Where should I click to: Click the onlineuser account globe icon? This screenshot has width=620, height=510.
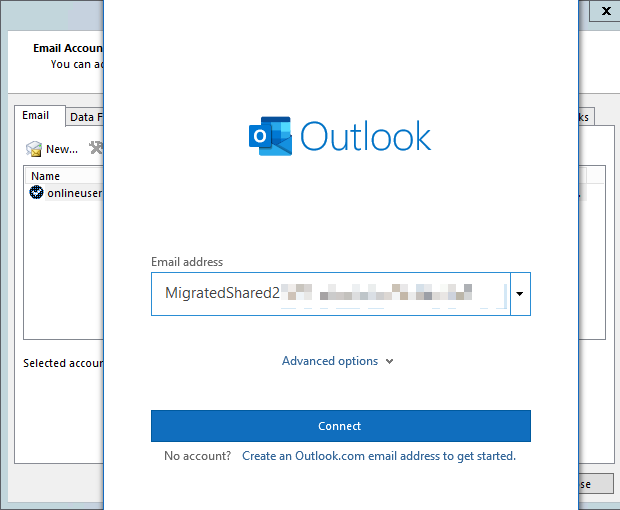click(x=36, y=193)
